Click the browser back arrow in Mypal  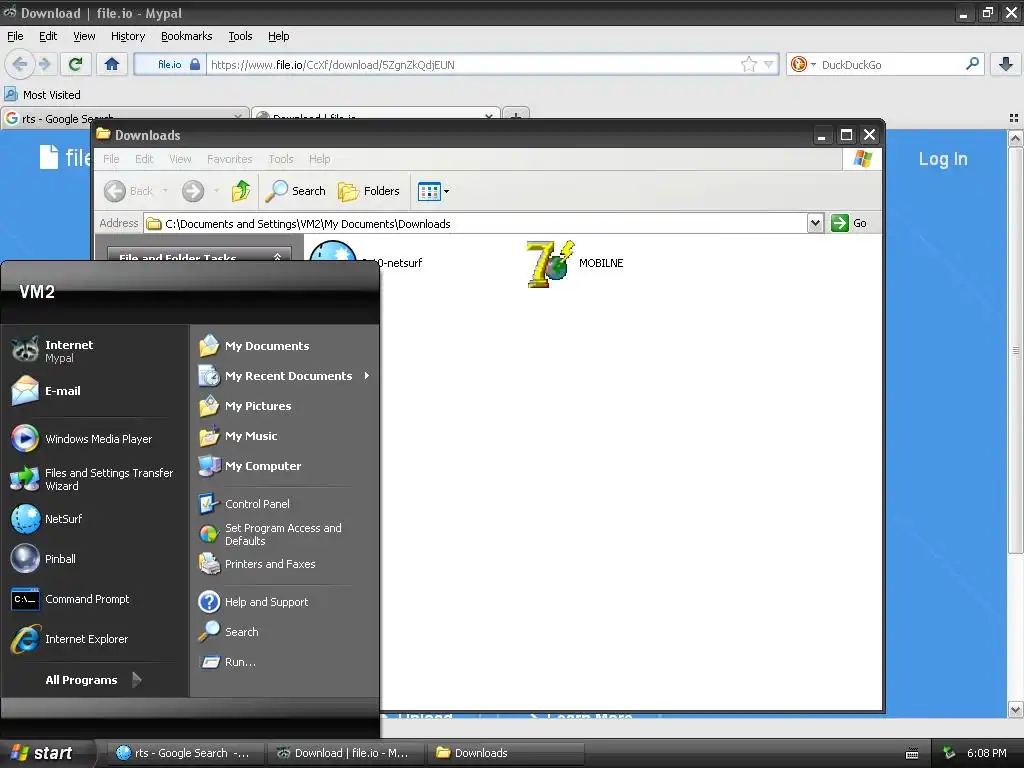click(x=20, y=64)
